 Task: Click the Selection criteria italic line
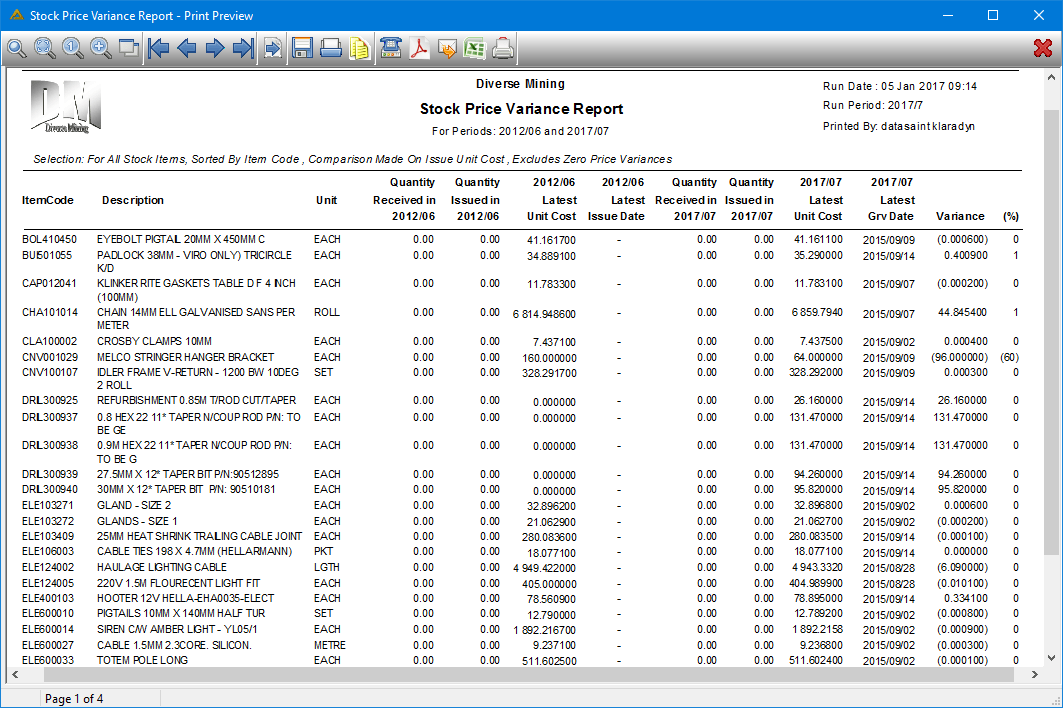tap(353, 159)
